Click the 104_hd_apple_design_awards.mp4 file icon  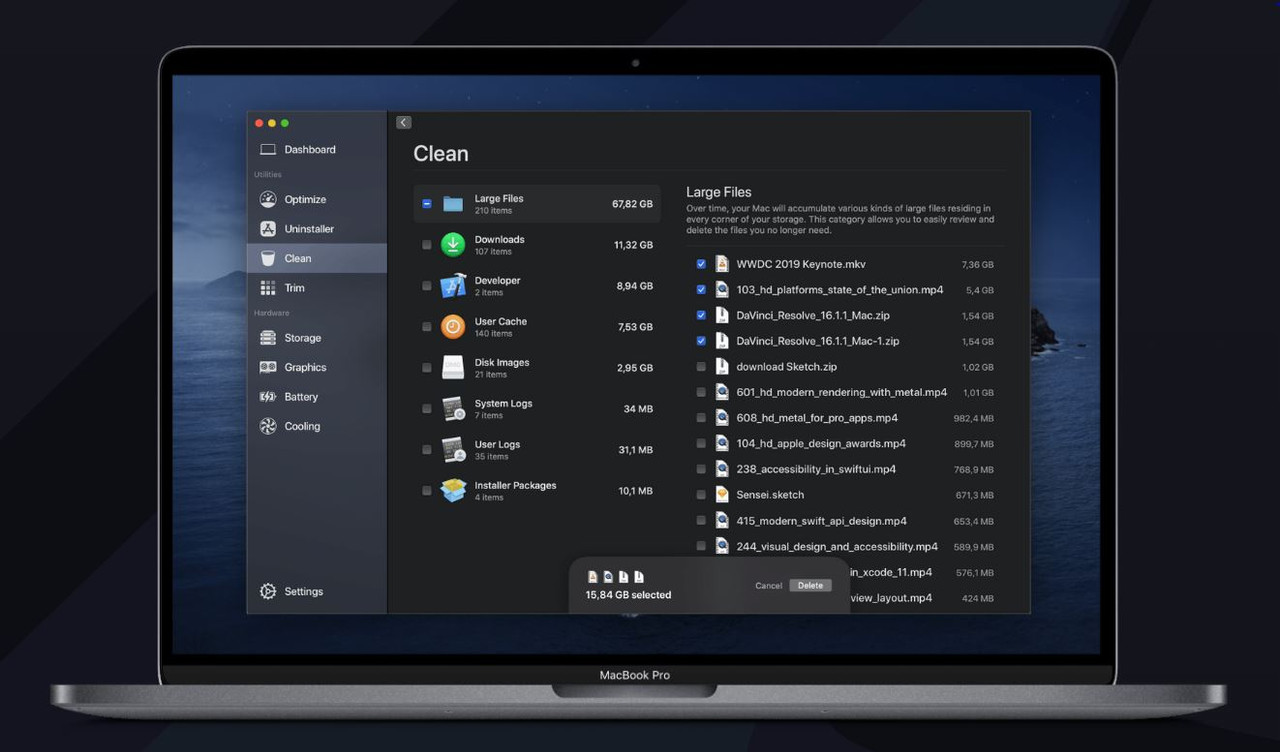(722, 443)
